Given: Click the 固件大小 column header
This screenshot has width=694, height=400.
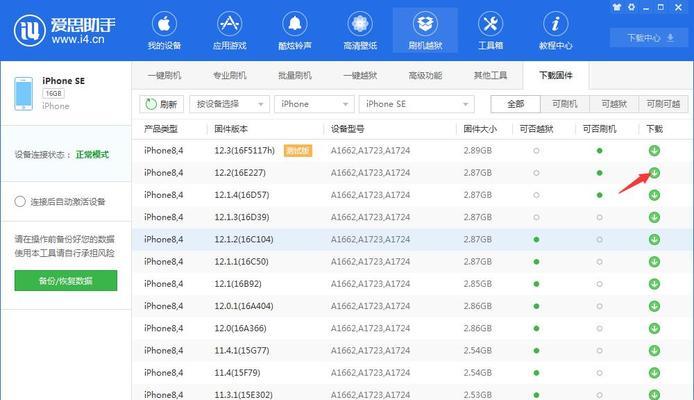Looking at the screenshot, I should click(480, 129).
